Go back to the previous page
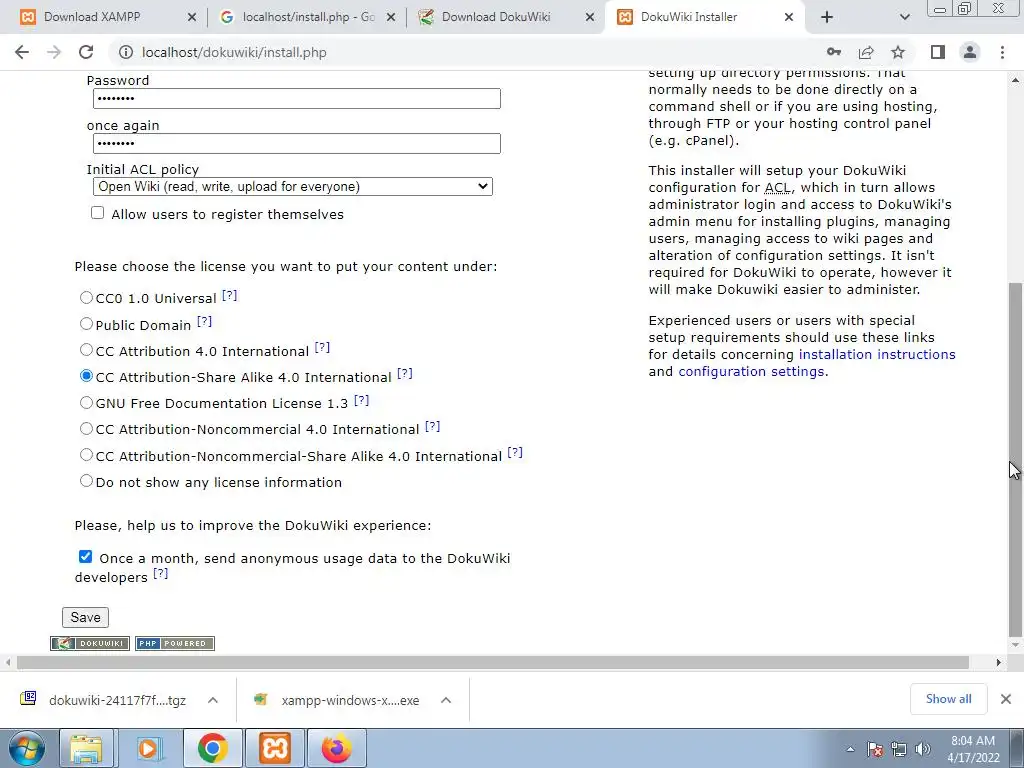The width and height of the screenshot is (1024, 768). coord(22,52)
